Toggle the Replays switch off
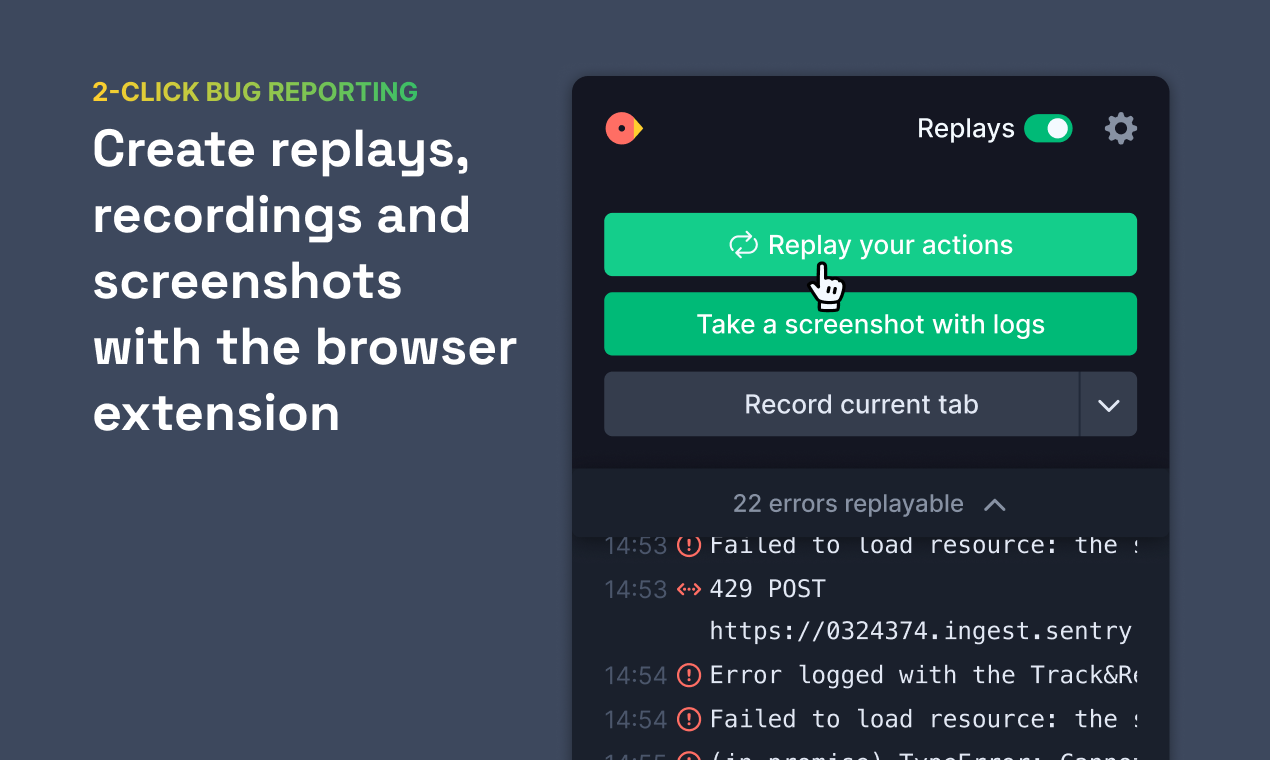Image resolution: width=1270 pixels, height=760 pixels. coord(1048,129)
